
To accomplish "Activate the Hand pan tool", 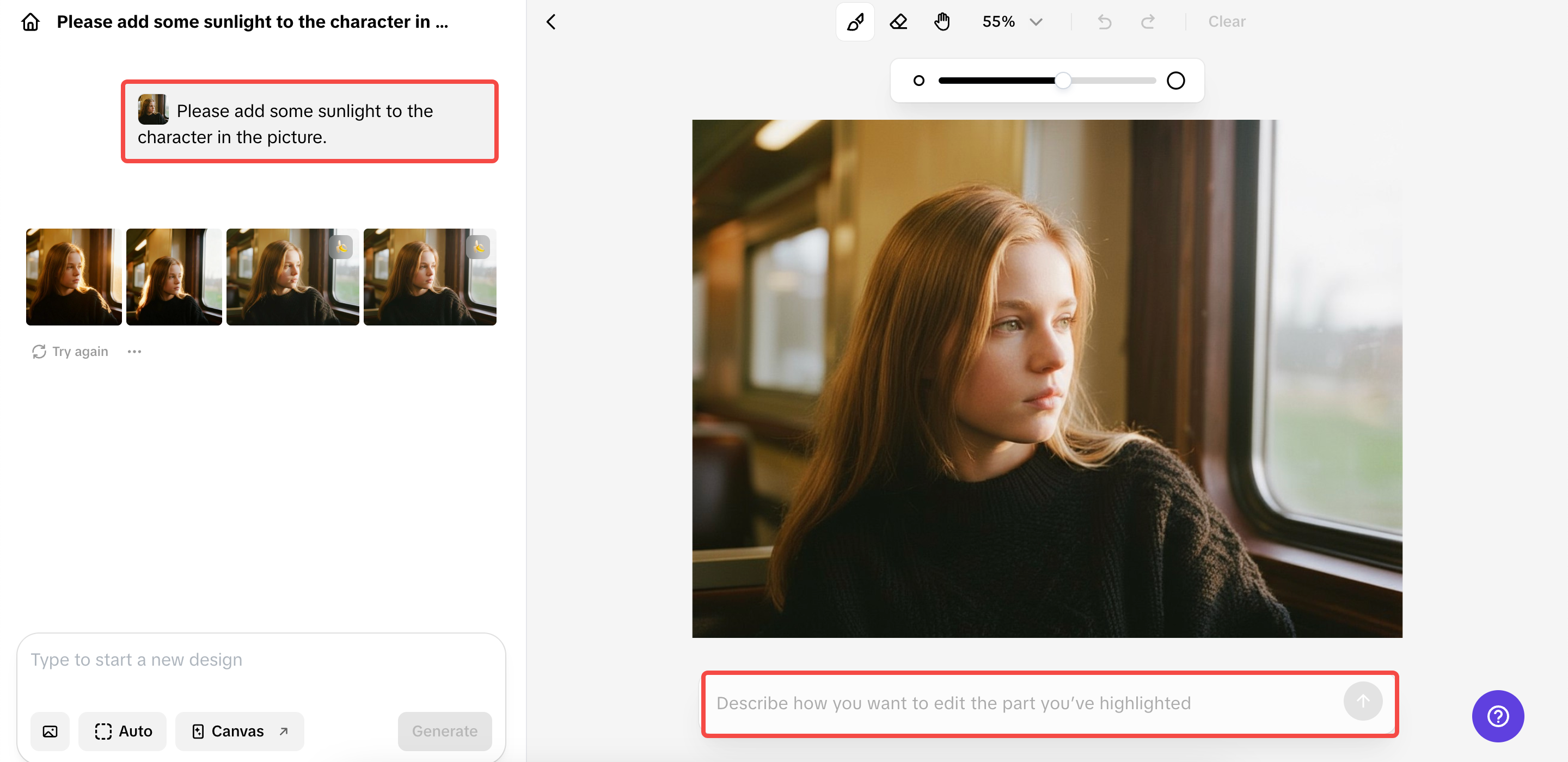I will pos(941,21).
